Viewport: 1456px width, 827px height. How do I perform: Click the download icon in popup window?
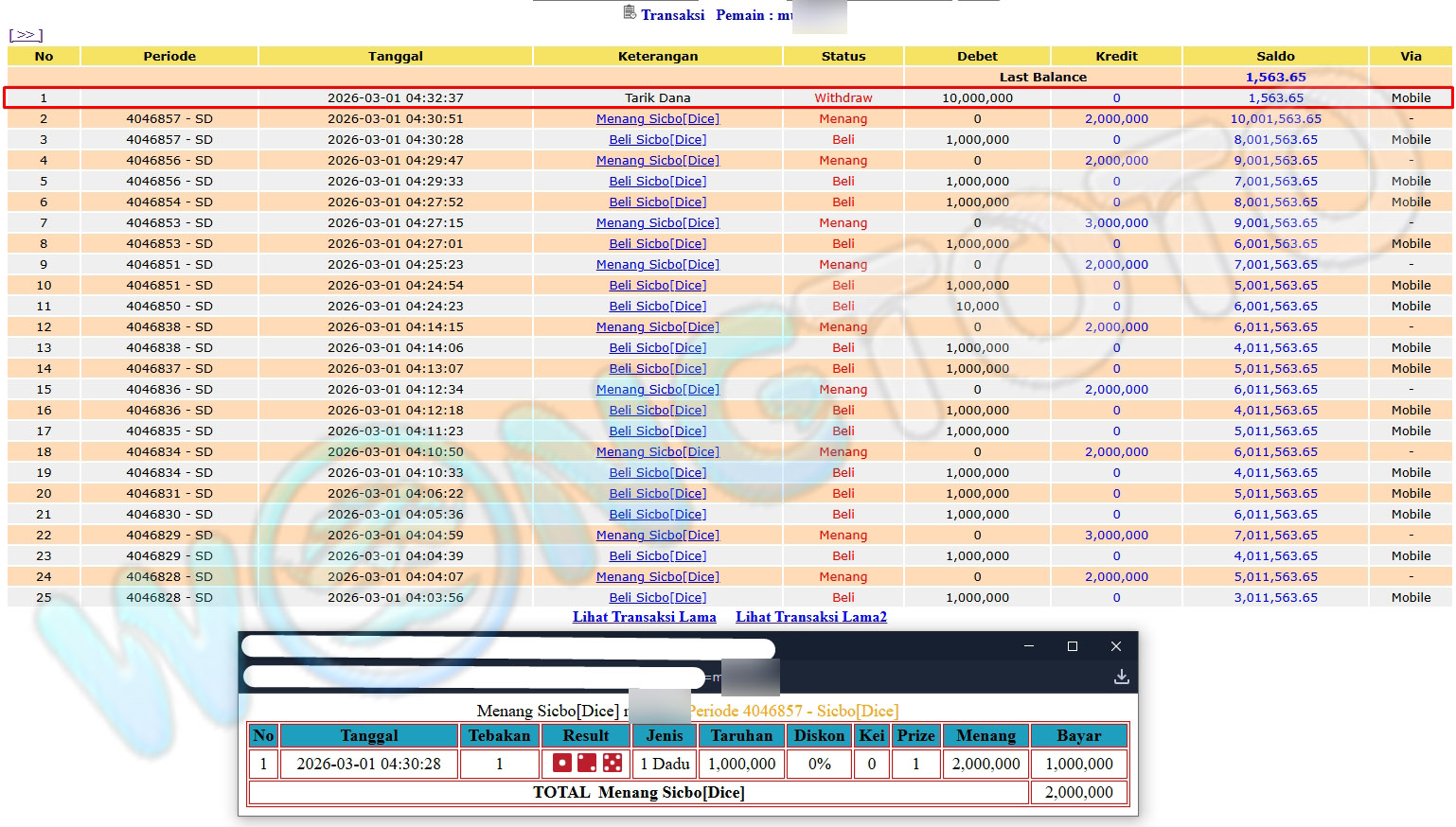tap(1121, 677)
